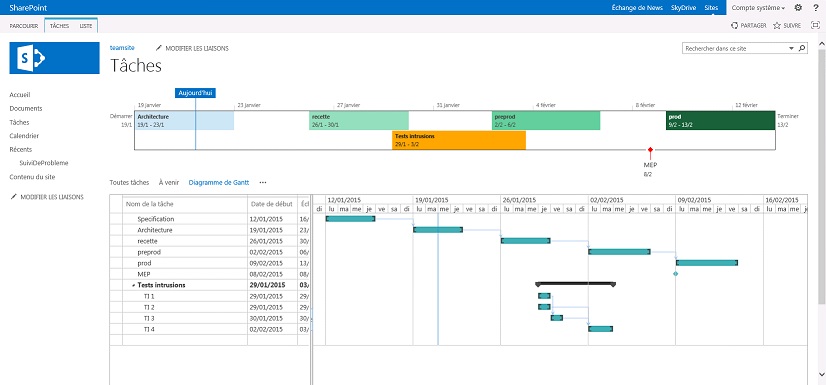Click the Aujourd'hui today marker
The image size is (826, 385).
(x=195, y=93)
